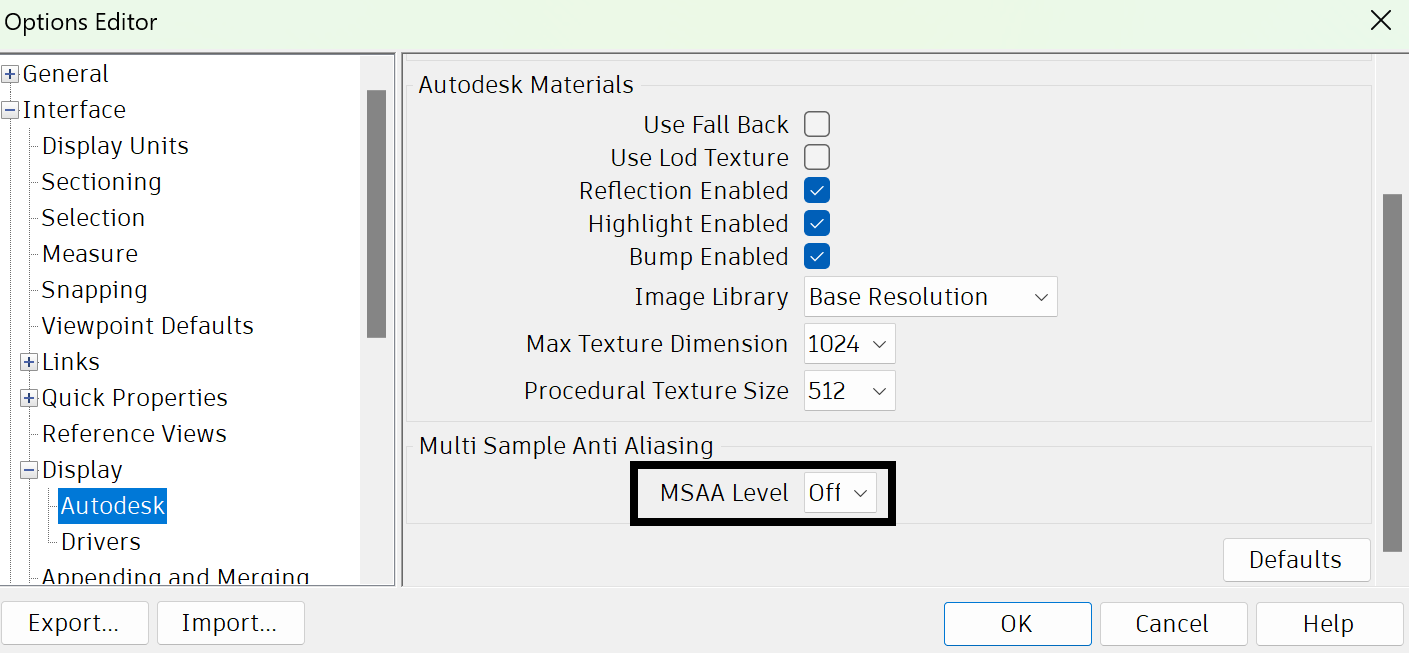Select the Drivers tree item

pos(98,541)
